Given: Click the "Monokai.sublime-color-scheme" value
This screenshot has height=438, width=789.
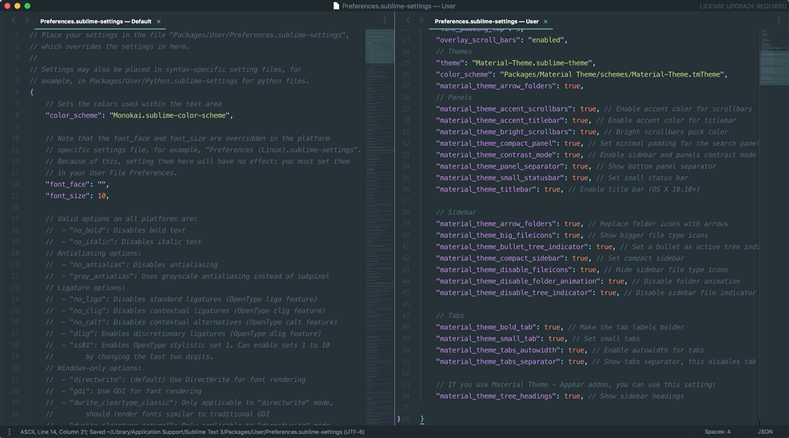Looking at the screenshot, I should click(x=170, y=115).
